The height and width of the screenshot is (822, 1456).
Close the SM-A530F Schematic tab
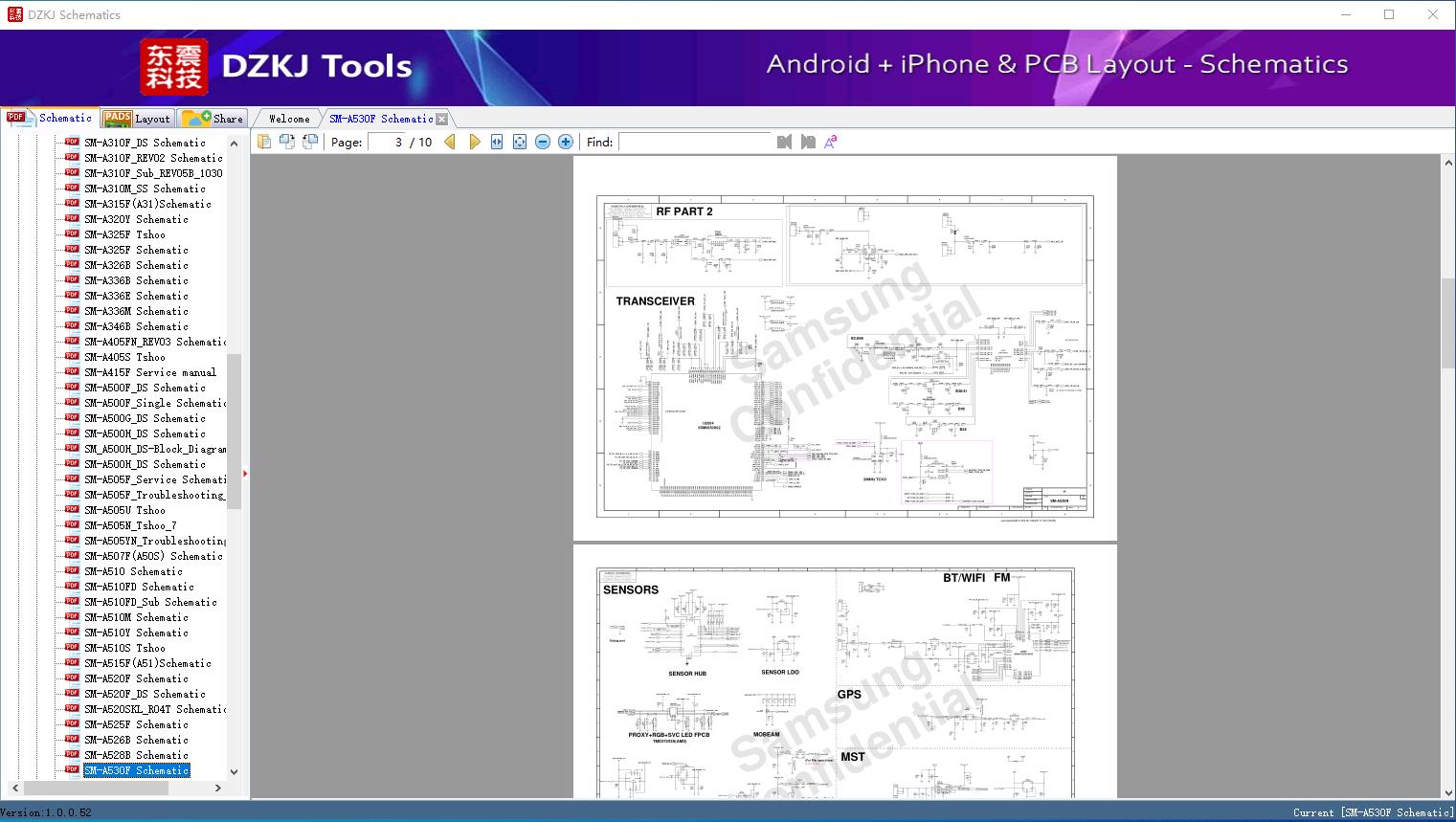pos(442,119)
